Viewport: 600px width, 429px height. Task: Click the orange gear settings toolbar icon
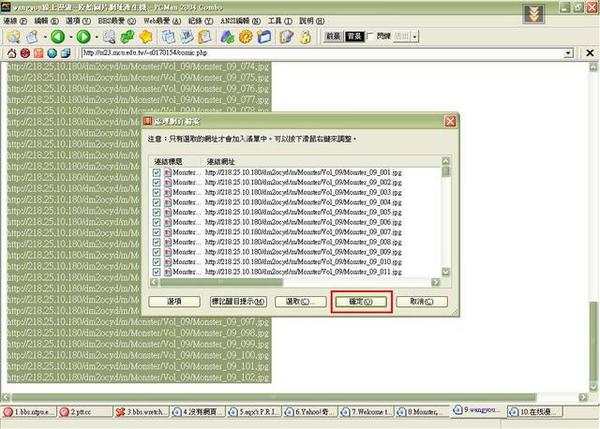coord(246,37)
